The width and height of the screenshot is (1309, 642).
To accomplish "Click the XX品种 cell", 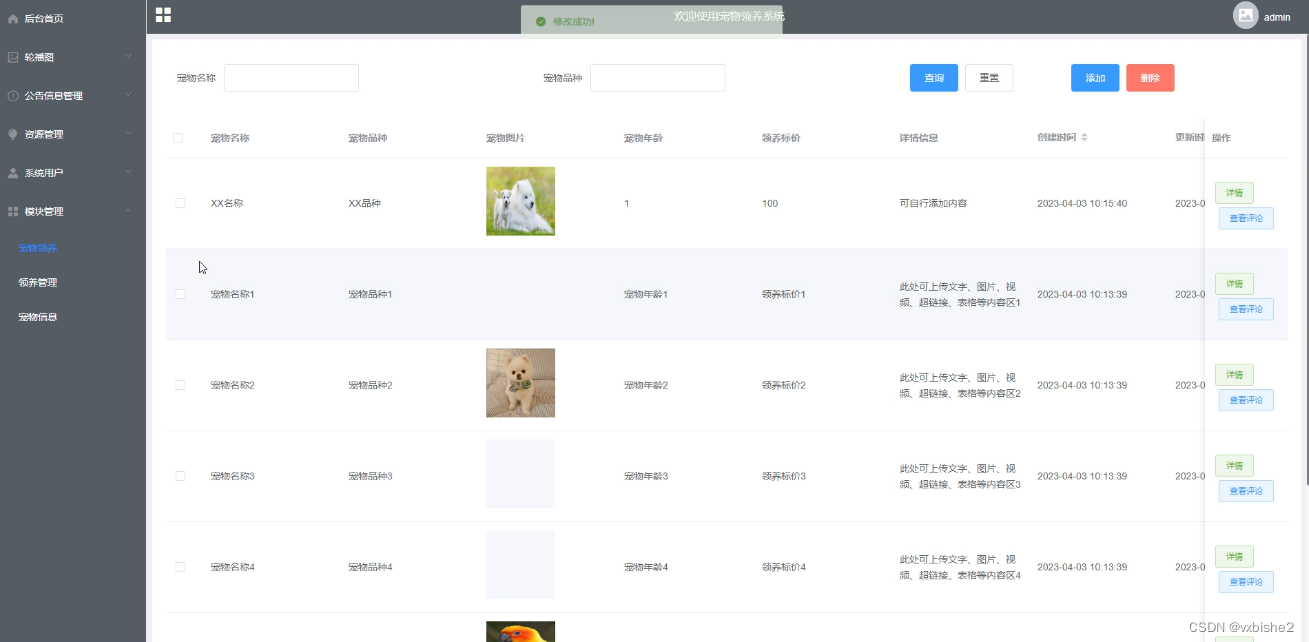I will tap(364, 203).
